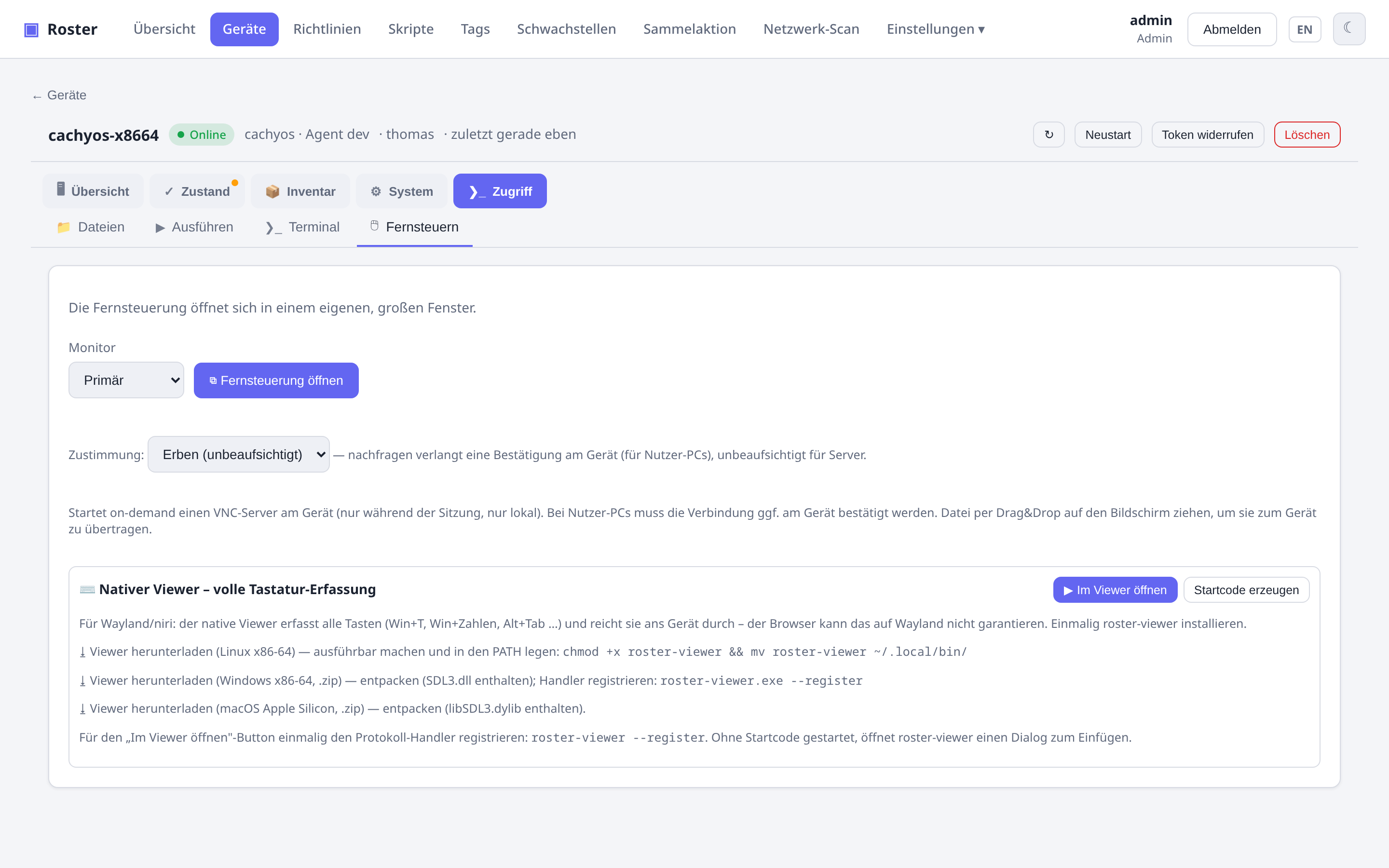Expand the Zustimmung dropdown Erben (unbeaufsichtigt)
The image size is (1389, 868).
point(239,454)
